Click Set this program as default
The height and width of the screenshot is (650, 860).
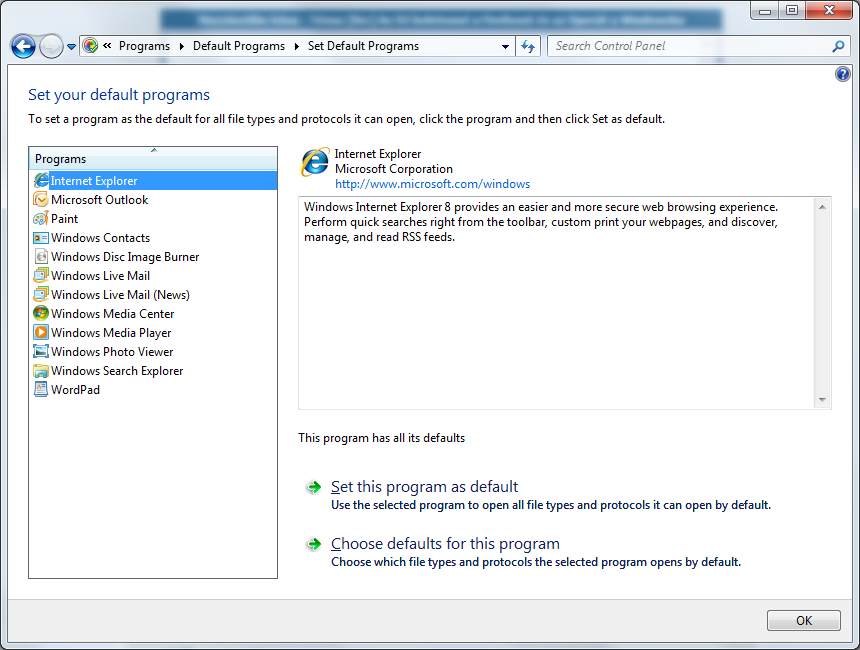424,487
